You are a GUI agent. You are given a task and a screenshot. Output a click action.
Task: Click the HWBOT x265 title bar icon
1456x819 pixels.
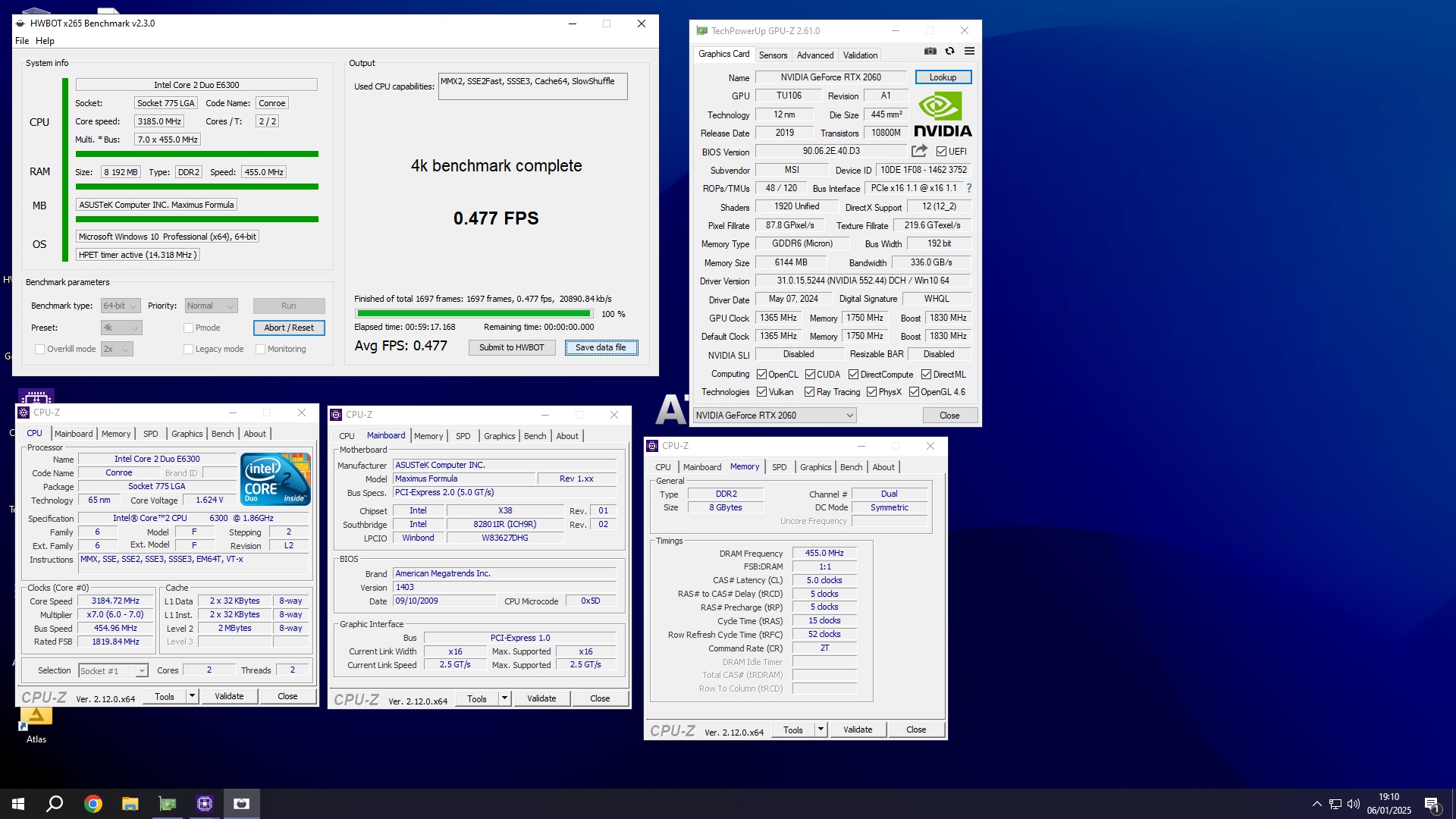click(20, 24)
